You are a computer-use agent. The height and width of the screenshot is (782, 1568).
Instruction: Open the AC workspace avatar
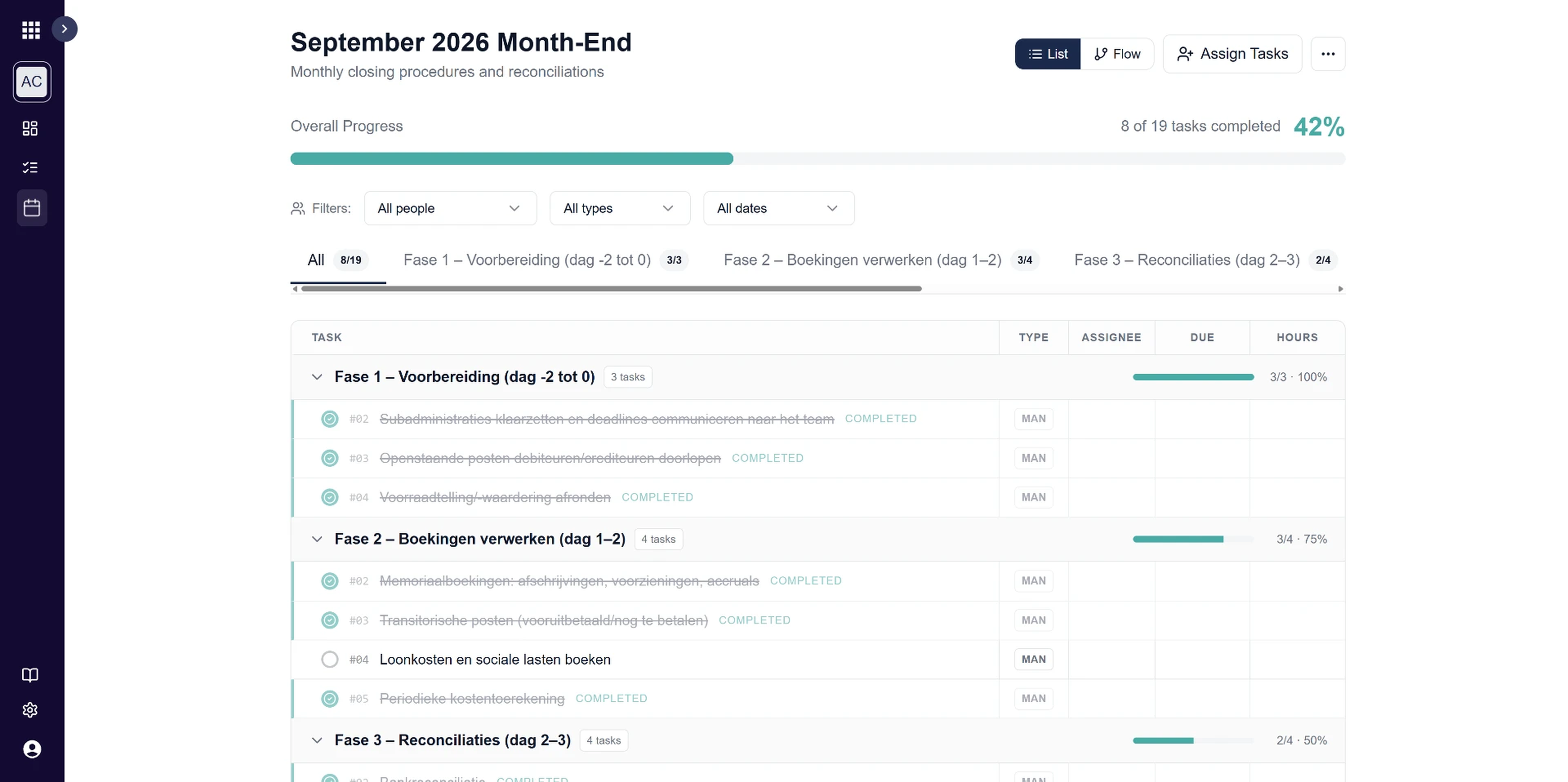pos(32,82)
